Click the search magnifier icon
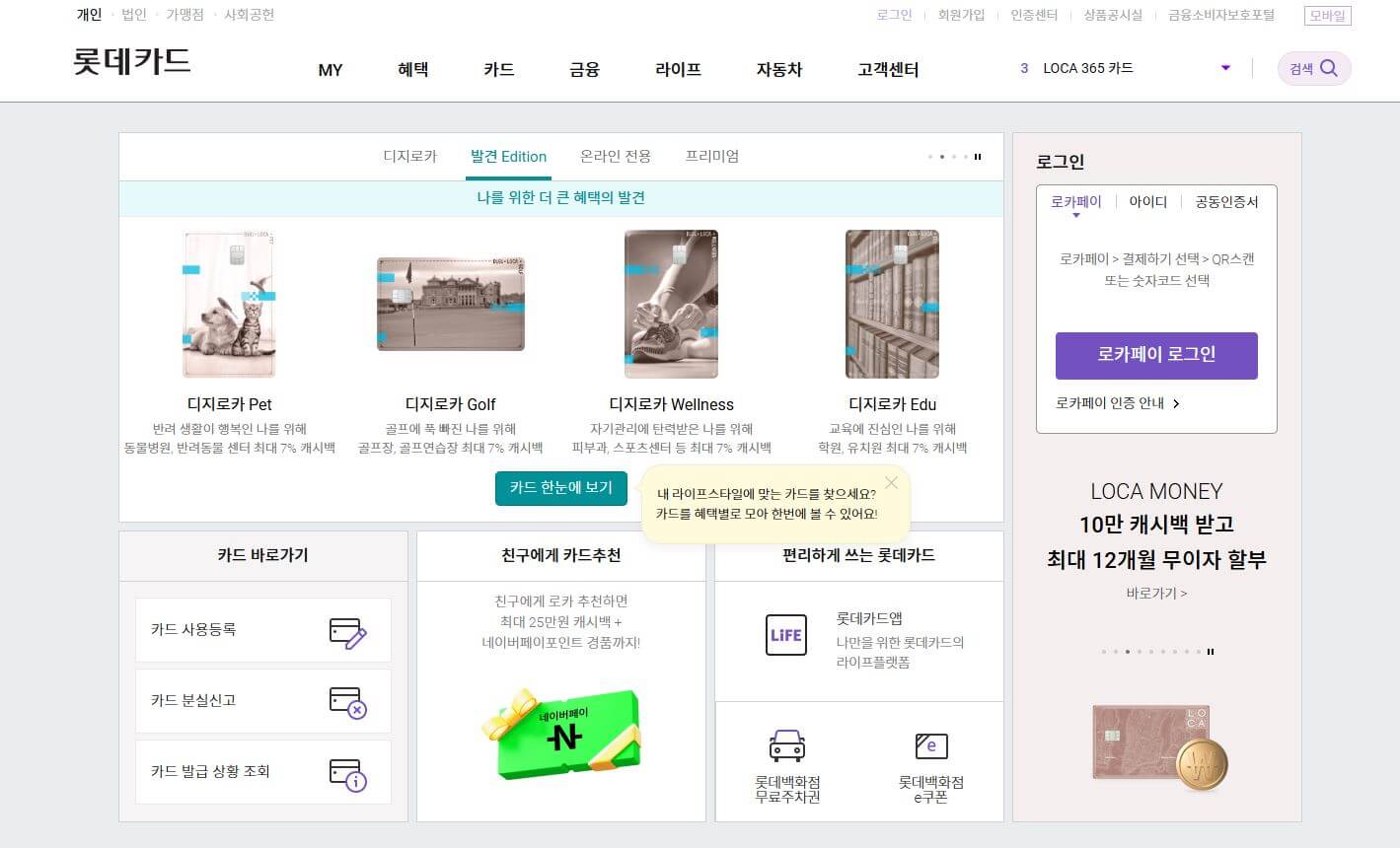The width and height of the screenshot is (1400, 848). pyautogui.click(x=1329, y=68)
